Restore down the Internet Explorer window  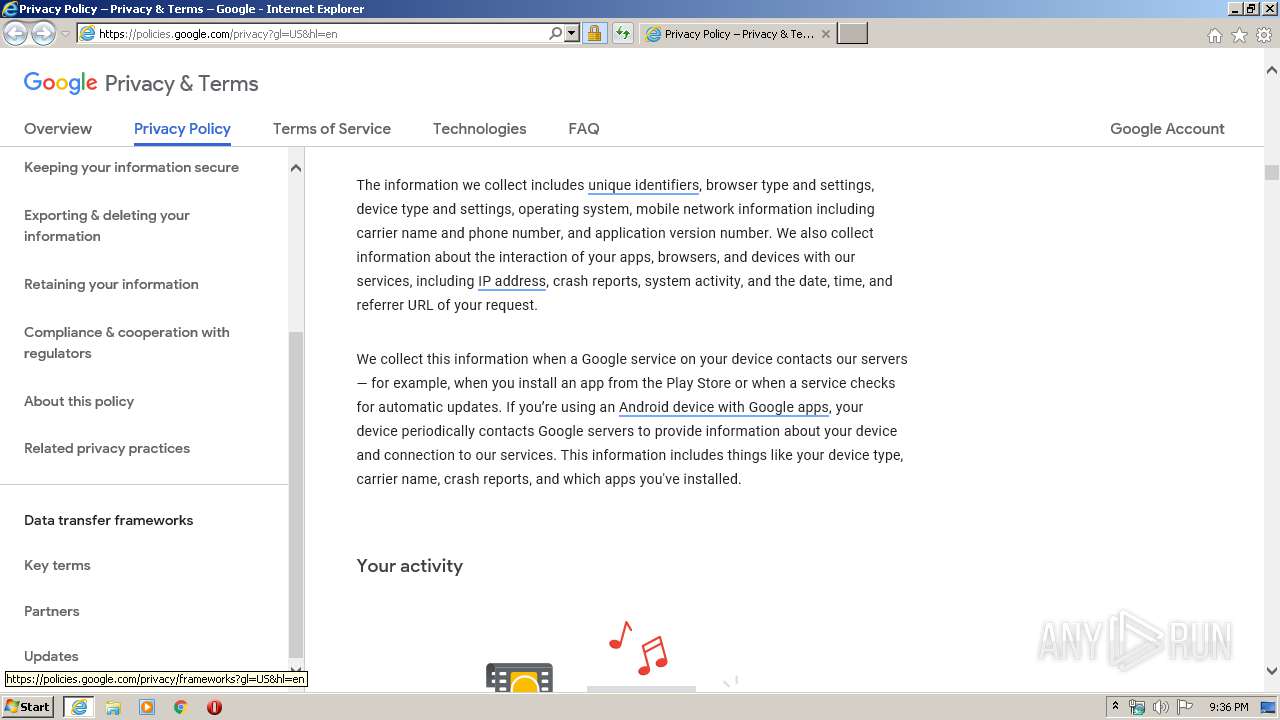coord(1250,9)
